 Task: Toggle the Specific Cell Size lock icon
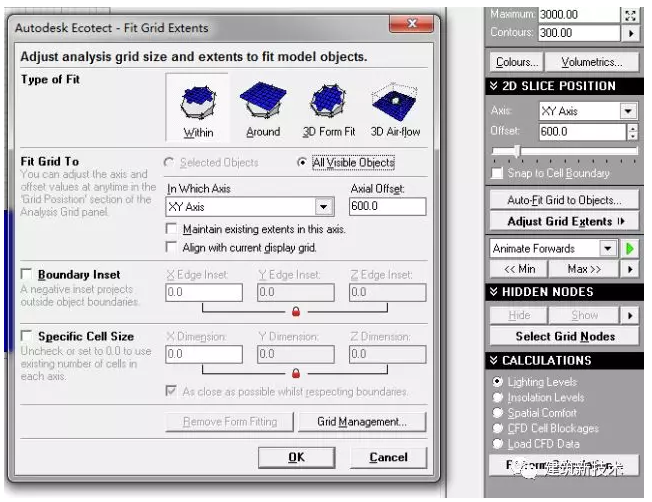296,373
